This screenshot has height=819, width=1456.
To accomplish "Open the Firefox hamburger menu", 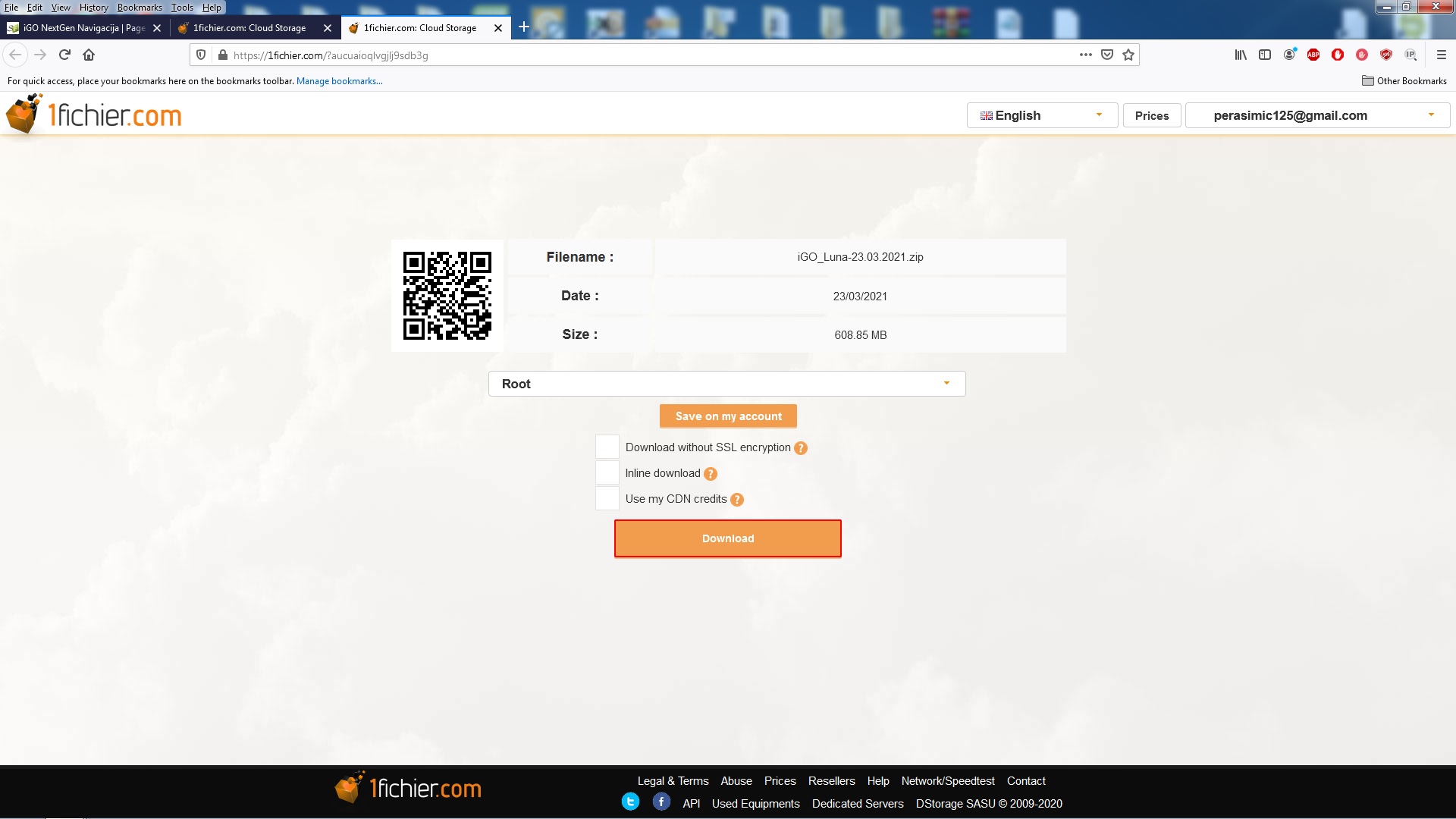I will [1441, 55].
